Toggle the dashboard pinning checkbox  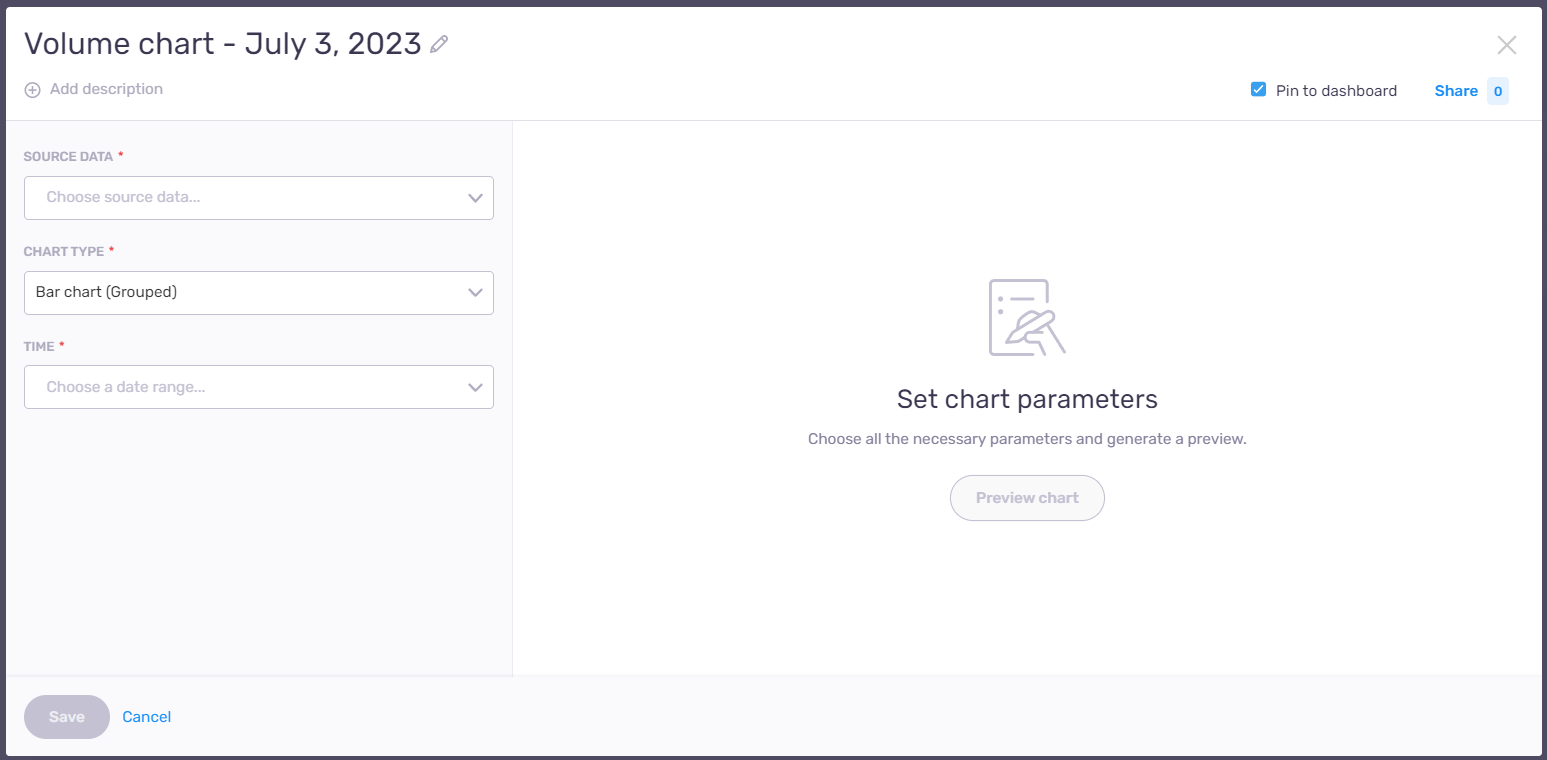1257,89
